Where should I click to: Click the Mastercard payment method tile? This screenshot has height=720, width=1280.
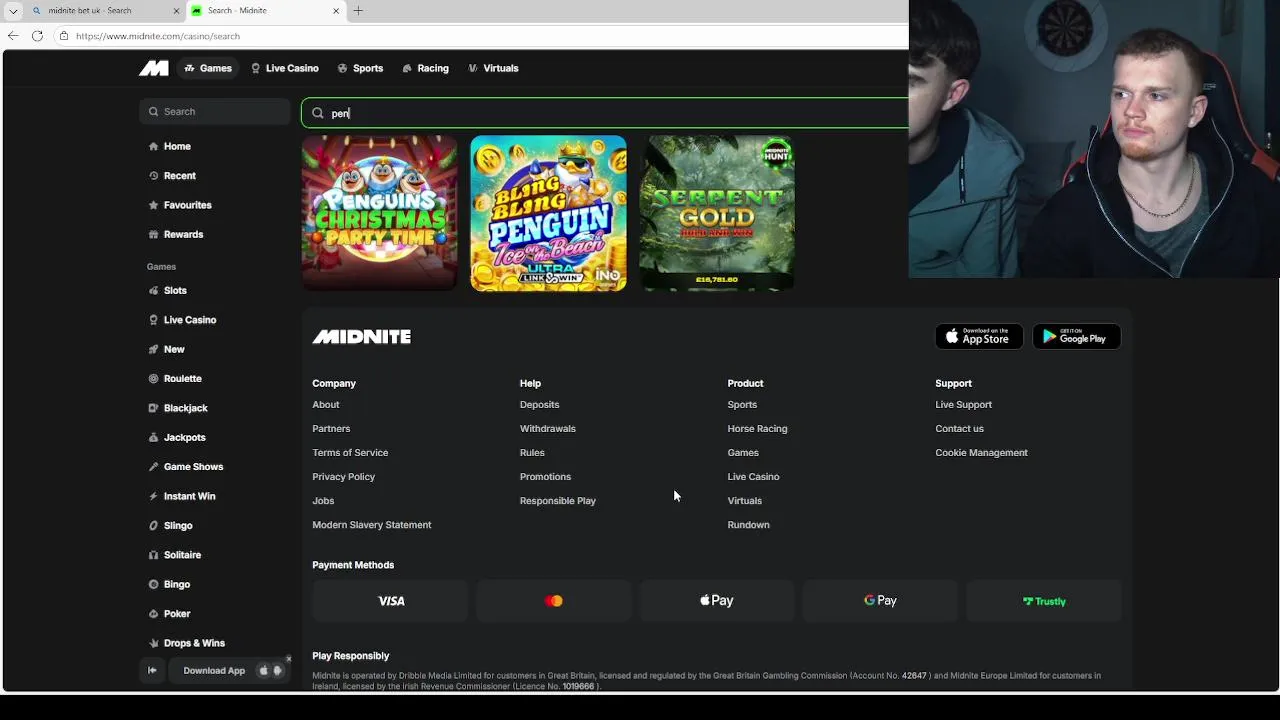pos(554,601)
